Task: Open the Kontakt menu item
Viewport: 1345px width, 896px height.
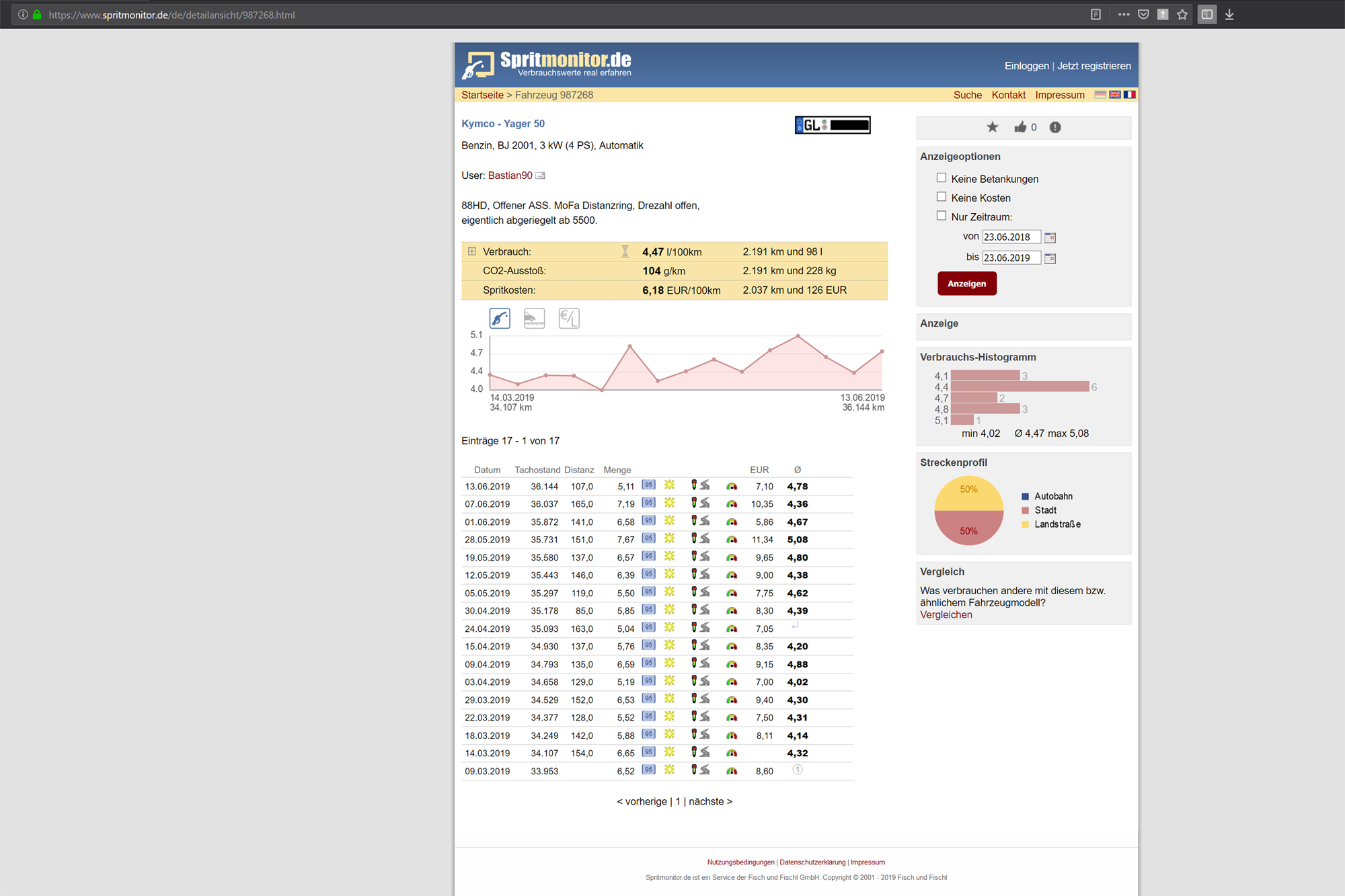Action: tap(1008, 95)
